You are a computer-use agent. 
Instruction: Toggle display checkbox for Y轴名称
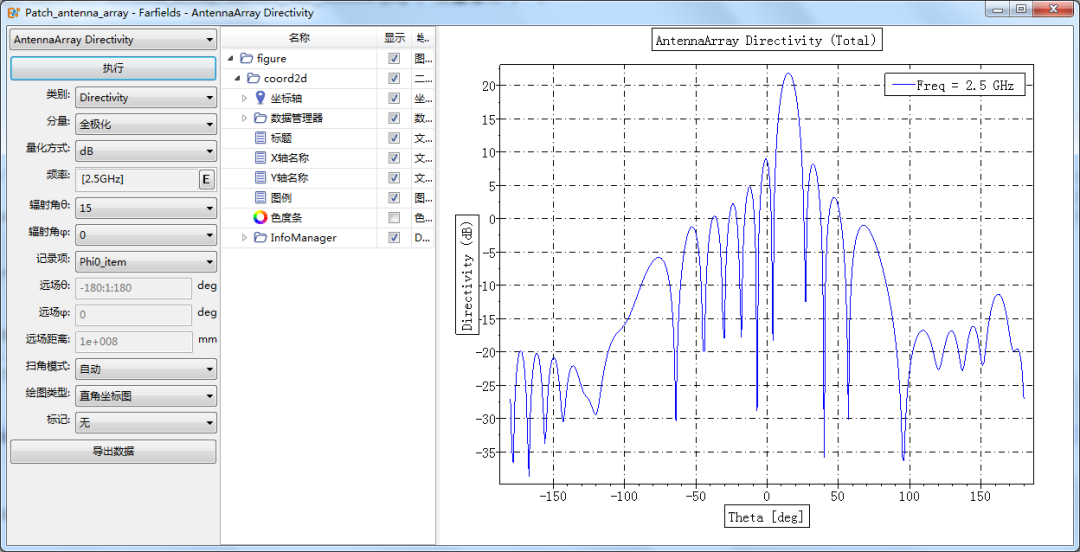point(394,178)
